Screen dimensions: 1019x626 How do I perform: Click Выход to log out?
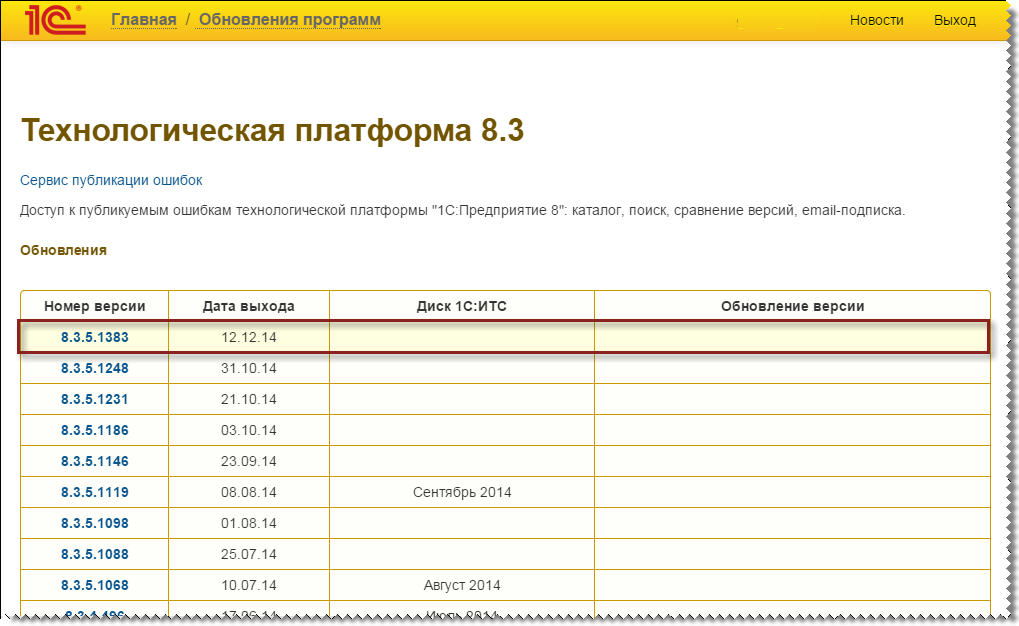pos(954,19)
